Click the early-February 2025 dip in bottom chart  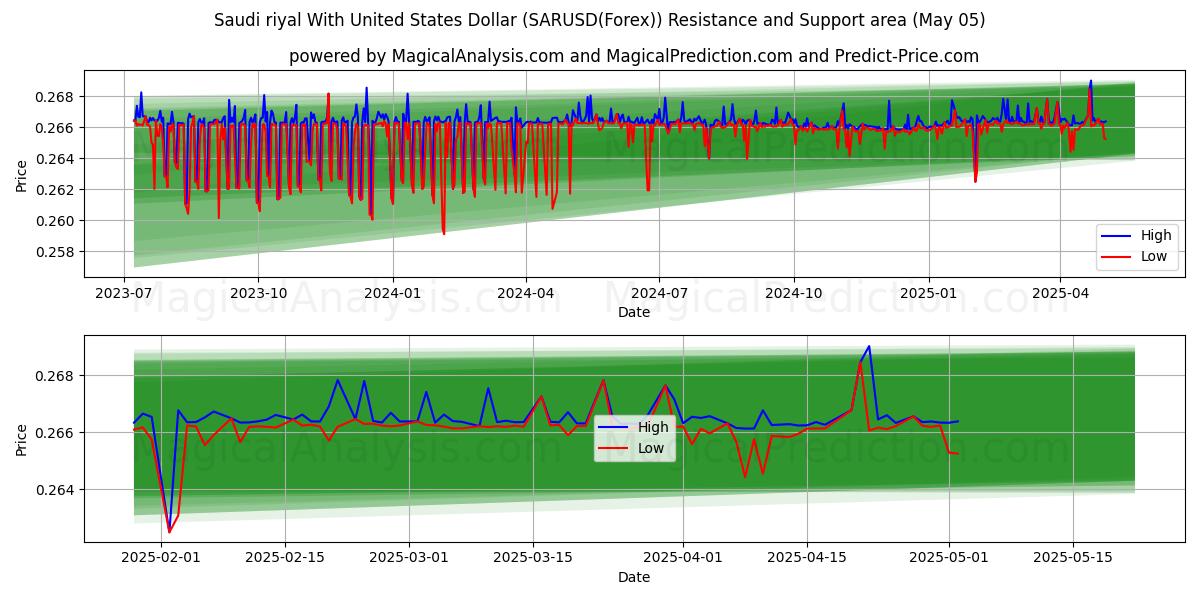(169, 530)
